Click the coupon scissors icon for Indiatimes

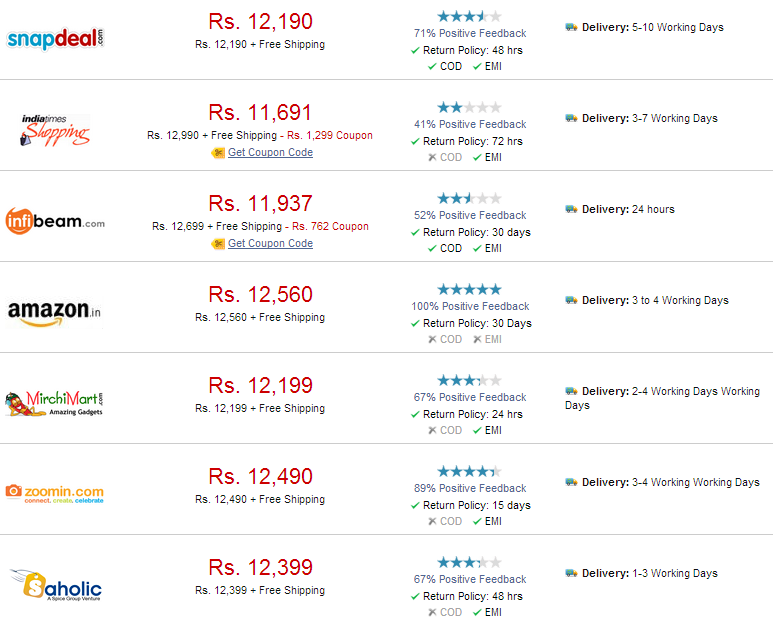coord(218,153)
